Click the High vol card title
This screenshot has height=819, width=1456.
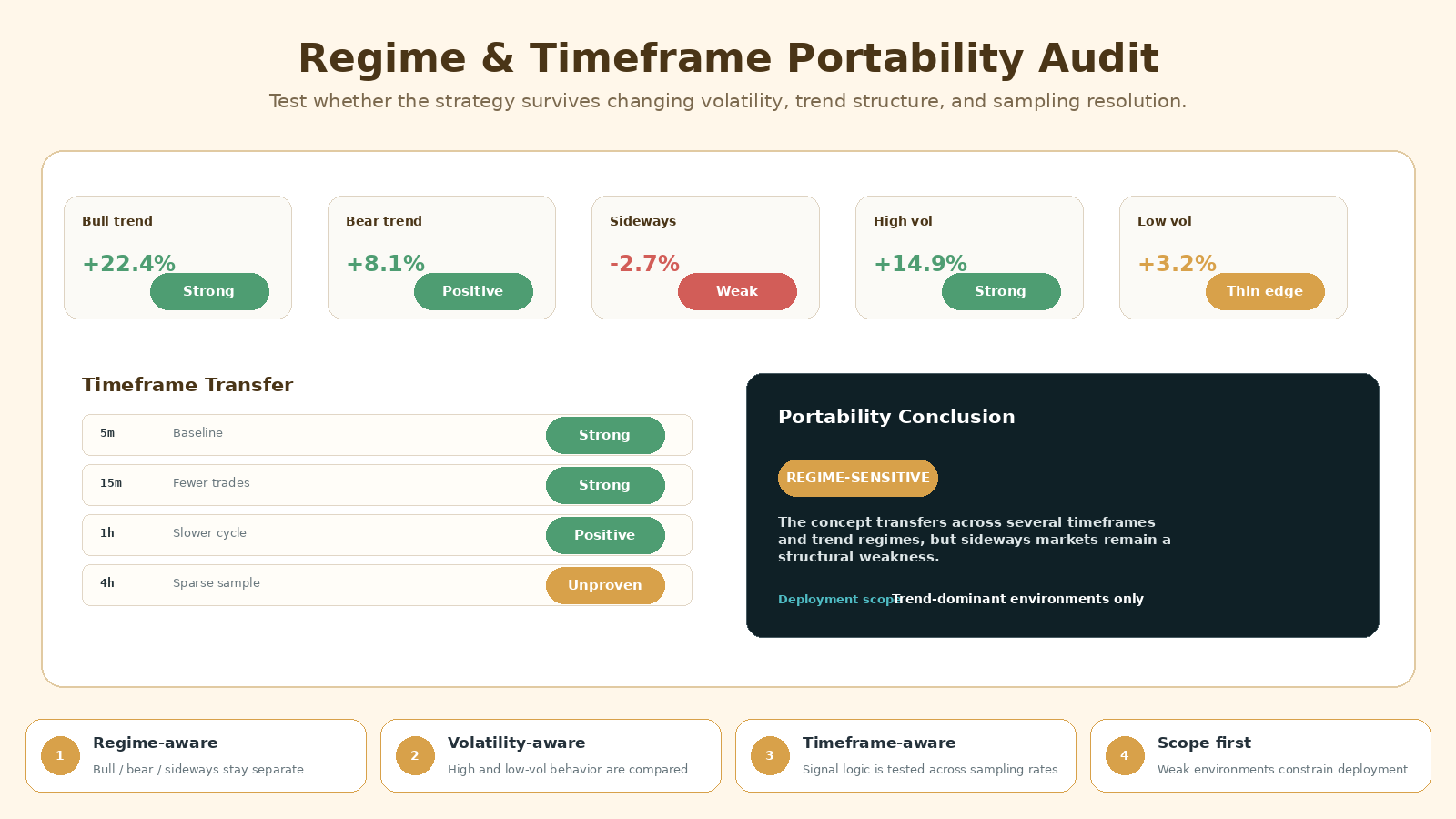tap(903, 221)
